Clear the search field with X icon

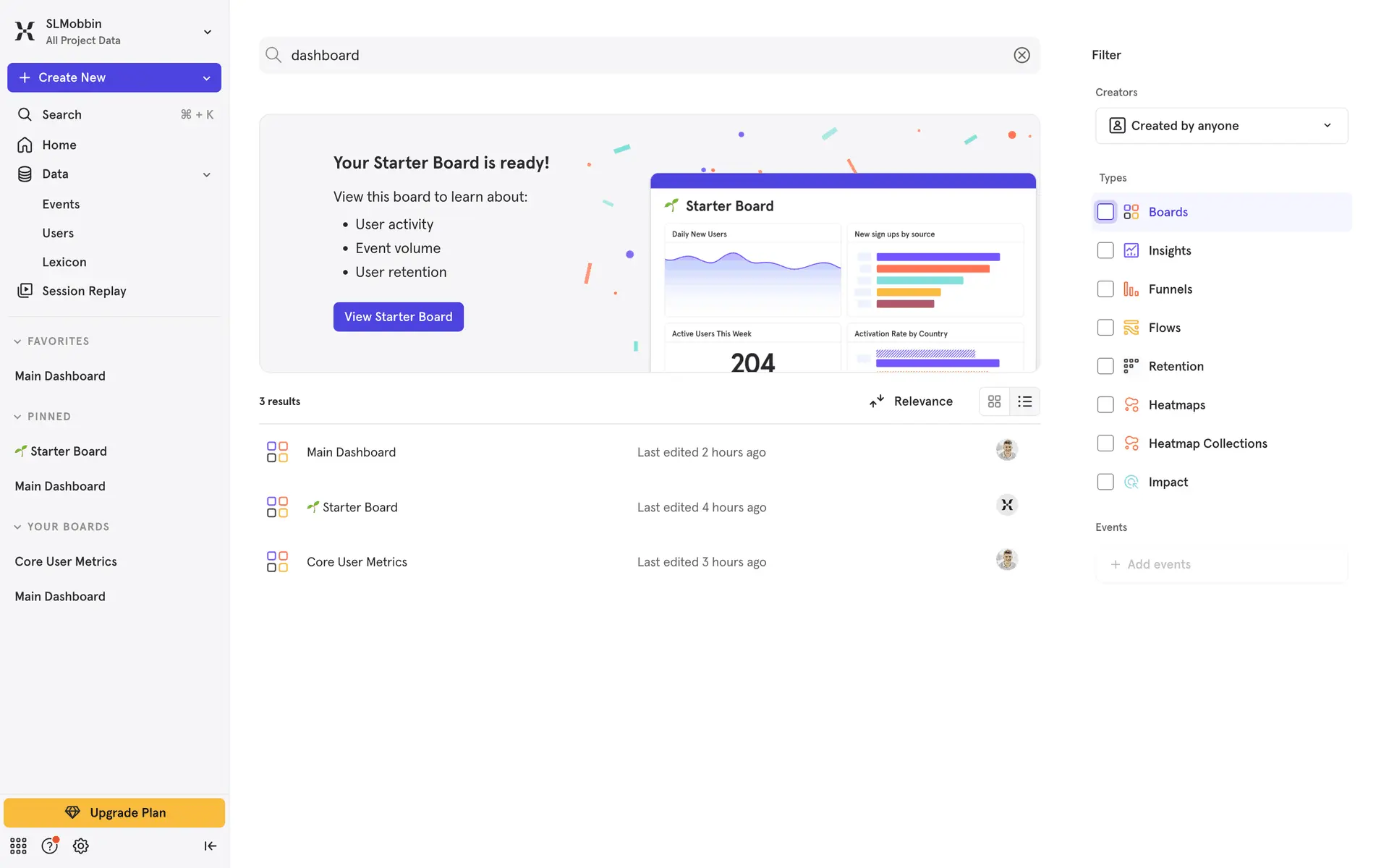[1021, 55]
